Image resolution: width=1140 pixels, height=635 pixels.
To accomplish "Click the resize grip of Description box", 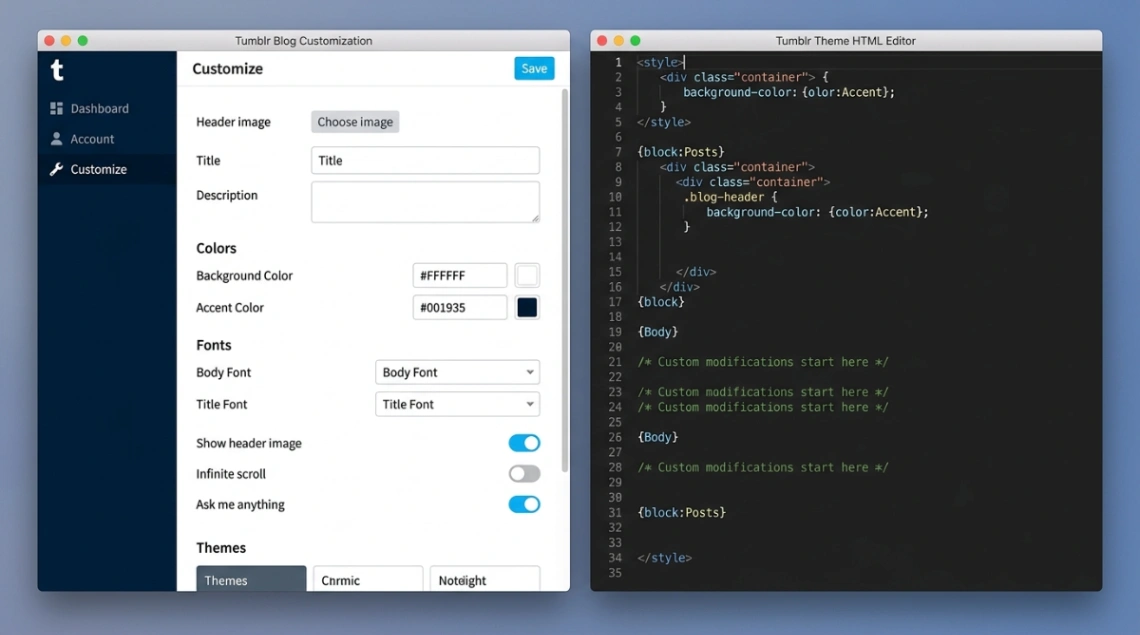I will (x=535, y=218).
